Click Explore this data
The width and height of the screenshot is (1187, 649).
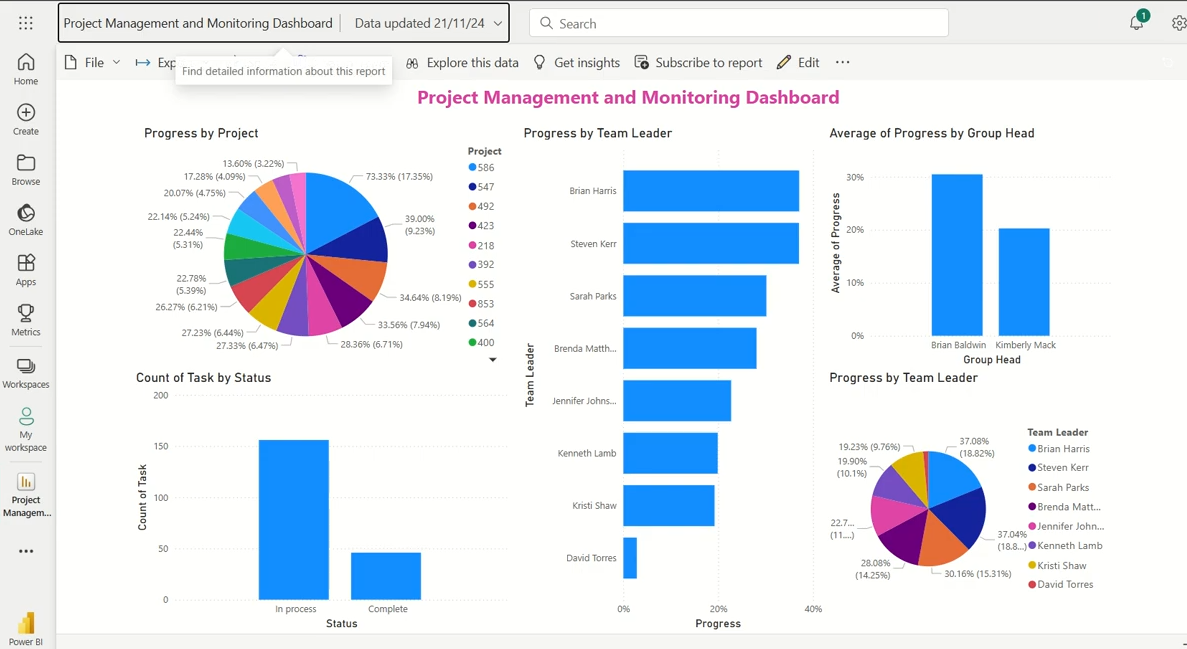462,63
